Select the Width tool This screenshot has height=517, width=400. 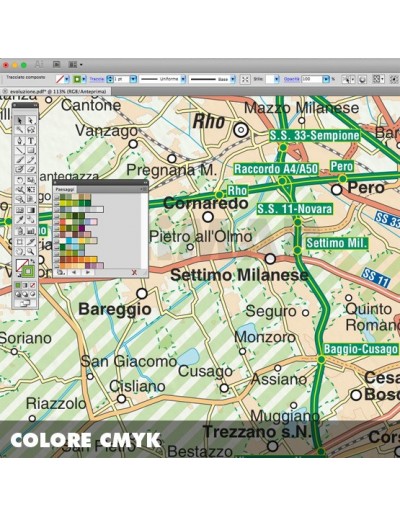(20, 190)
